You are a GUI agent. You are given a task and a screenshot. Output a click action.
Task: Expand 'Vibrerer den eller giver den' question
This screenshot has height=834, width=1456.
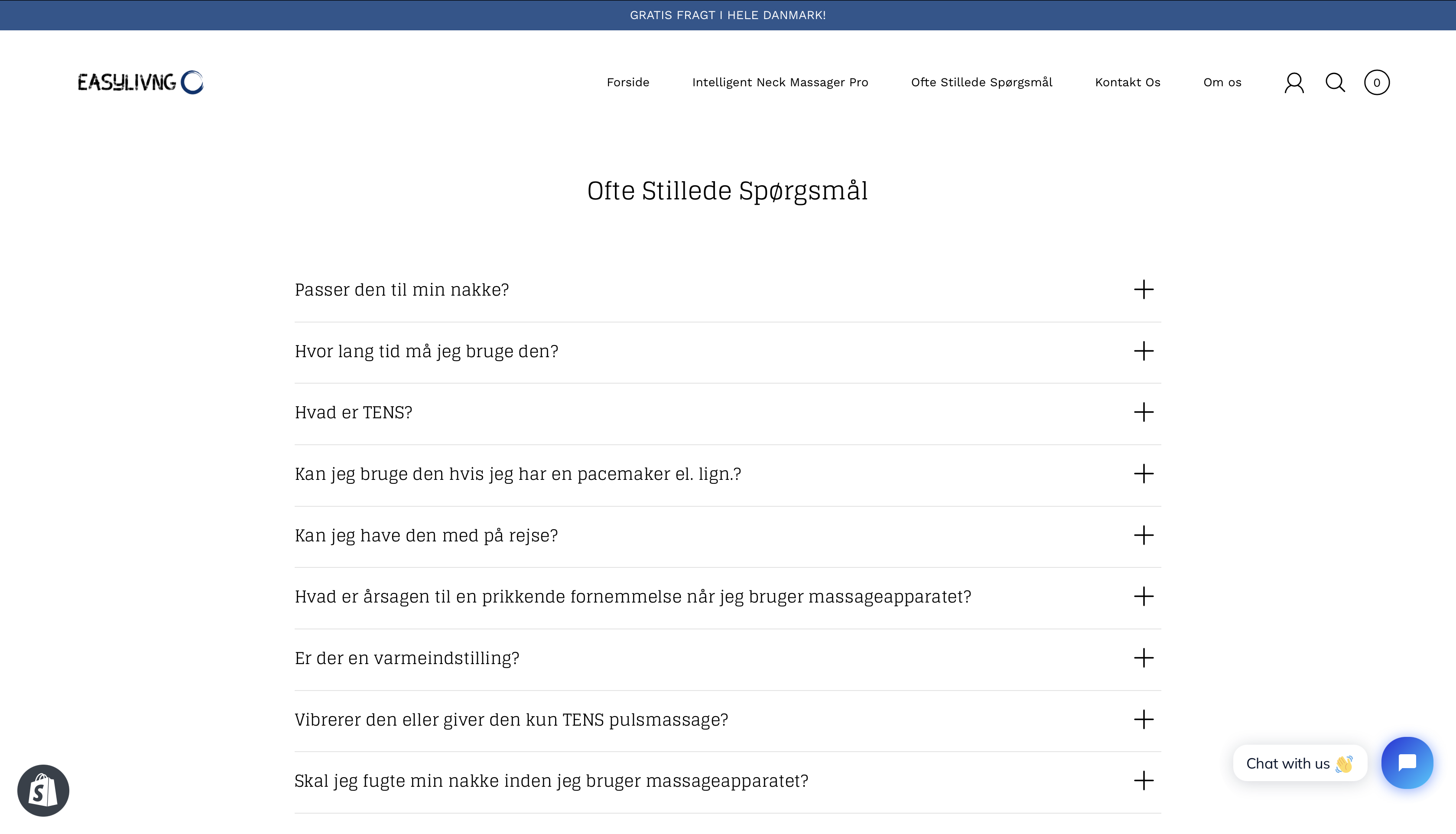point(511,720)
